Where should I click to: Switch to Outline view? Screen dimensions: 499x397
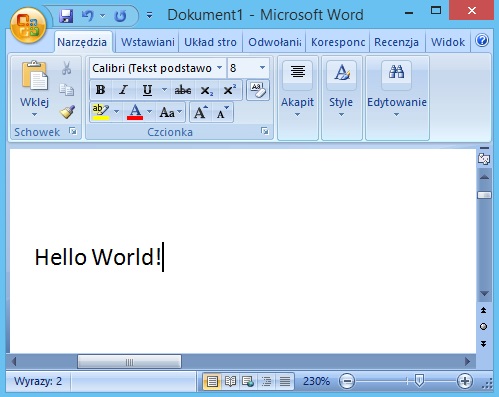click(x=266, y=381)
